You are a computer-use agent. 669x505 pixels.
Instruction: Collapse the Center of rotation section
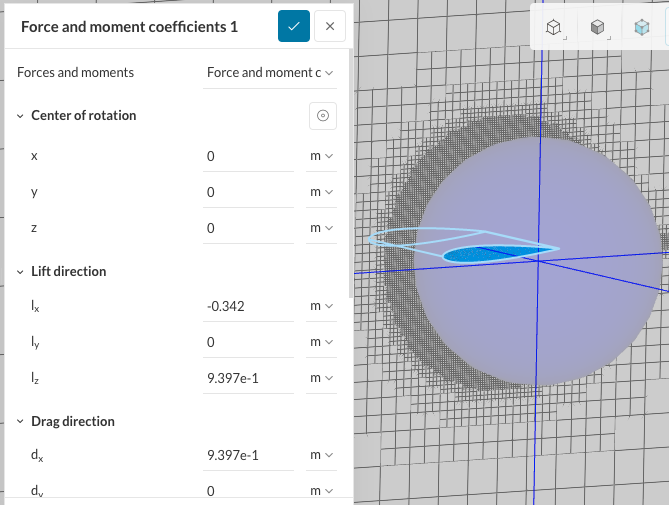tap(20, 116)
